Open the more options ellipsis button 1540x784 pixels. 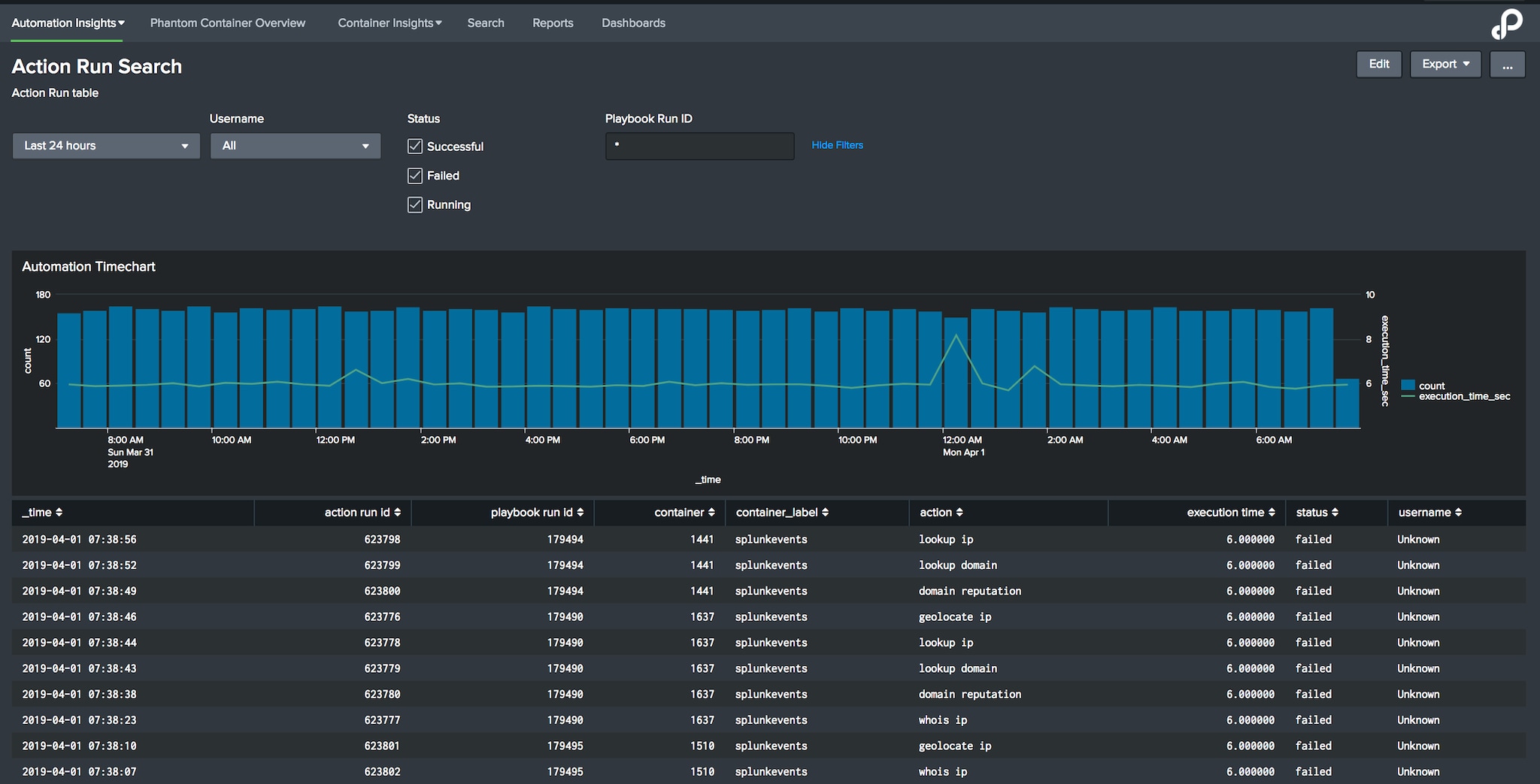click(x=1507, y=64)
